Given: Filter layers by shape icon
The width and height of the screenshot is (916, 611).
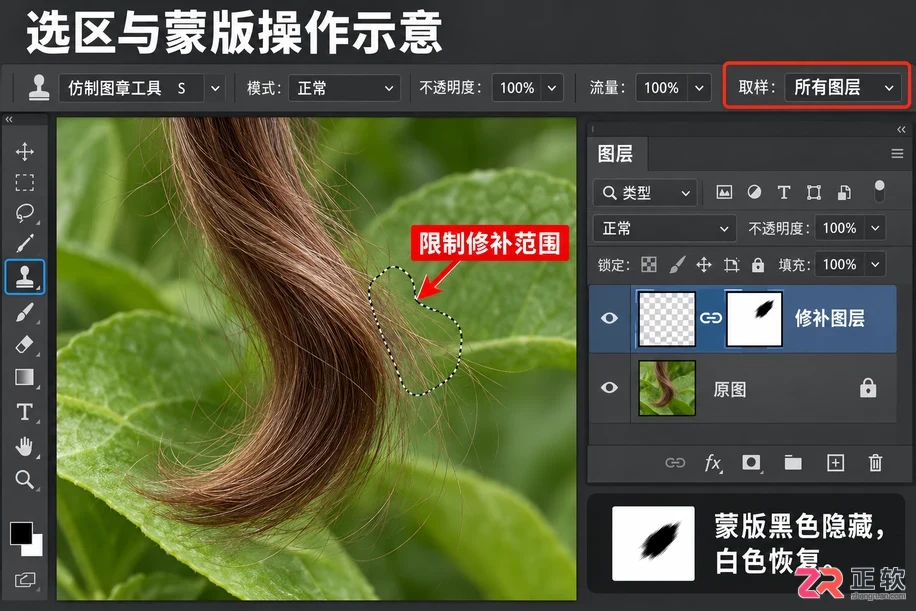Looking at the screenshot, I should (814, 192).
